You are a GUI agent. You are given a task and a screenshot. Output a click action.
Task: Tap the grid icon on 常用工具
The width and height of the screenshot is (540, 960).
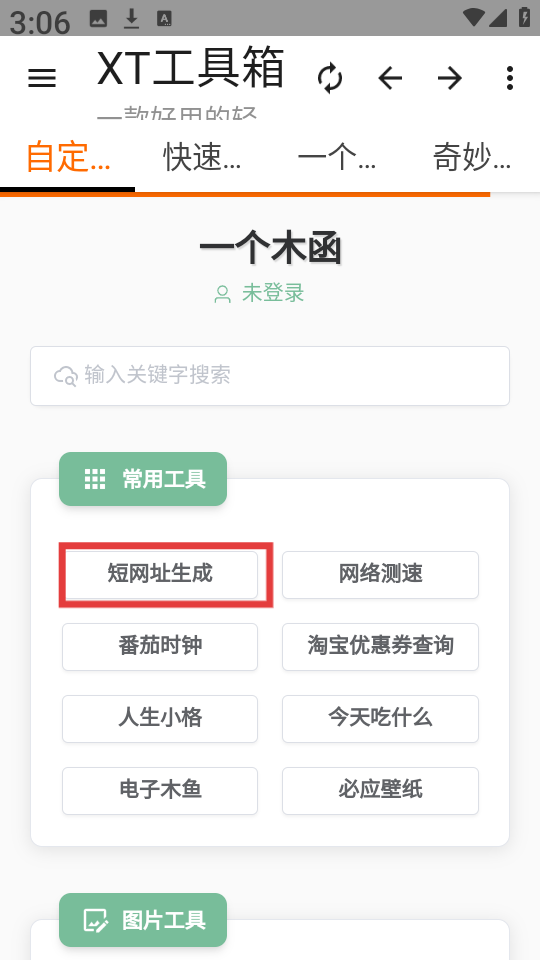[x=95, y=479]
